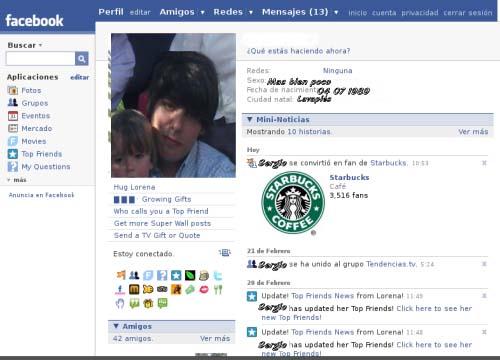Open 'privacidad' link
This screenshot has width=500, height=360.
click(420, 13)
